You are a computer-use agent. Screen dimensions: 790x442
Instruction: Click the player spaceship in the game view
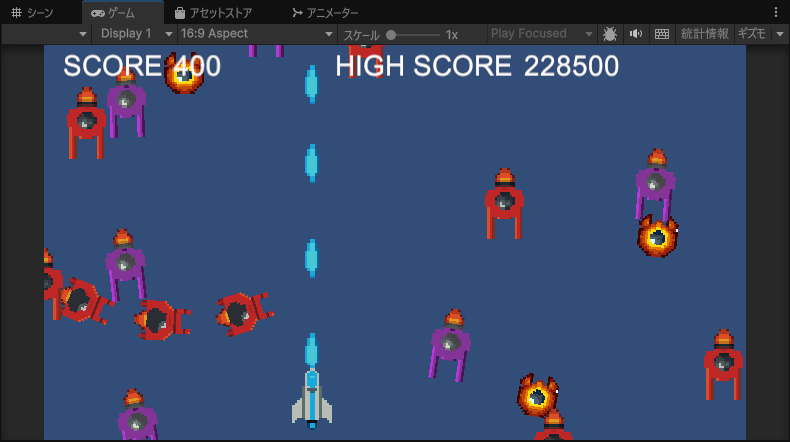(312, 397)
